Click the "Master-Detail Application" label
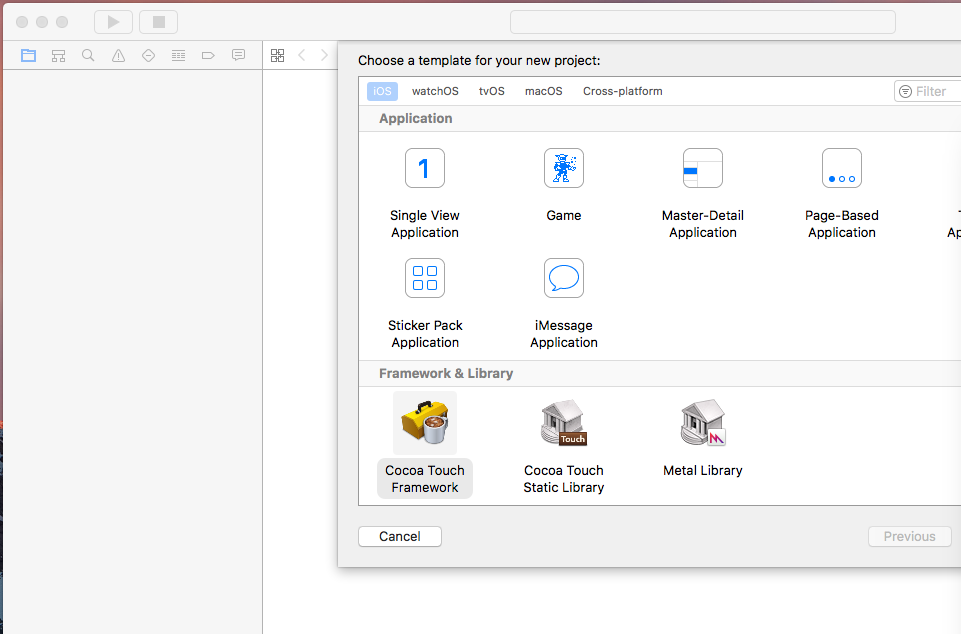 click(703, 224)
